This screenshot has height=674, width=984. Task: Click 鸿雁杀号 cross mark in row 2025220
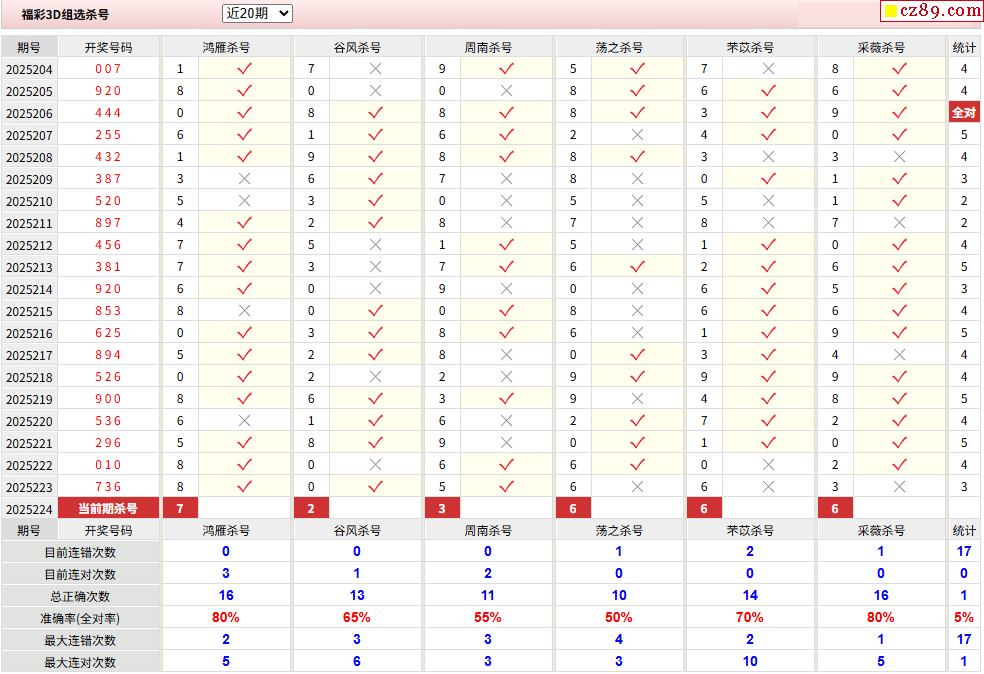[x=244, y=420]
